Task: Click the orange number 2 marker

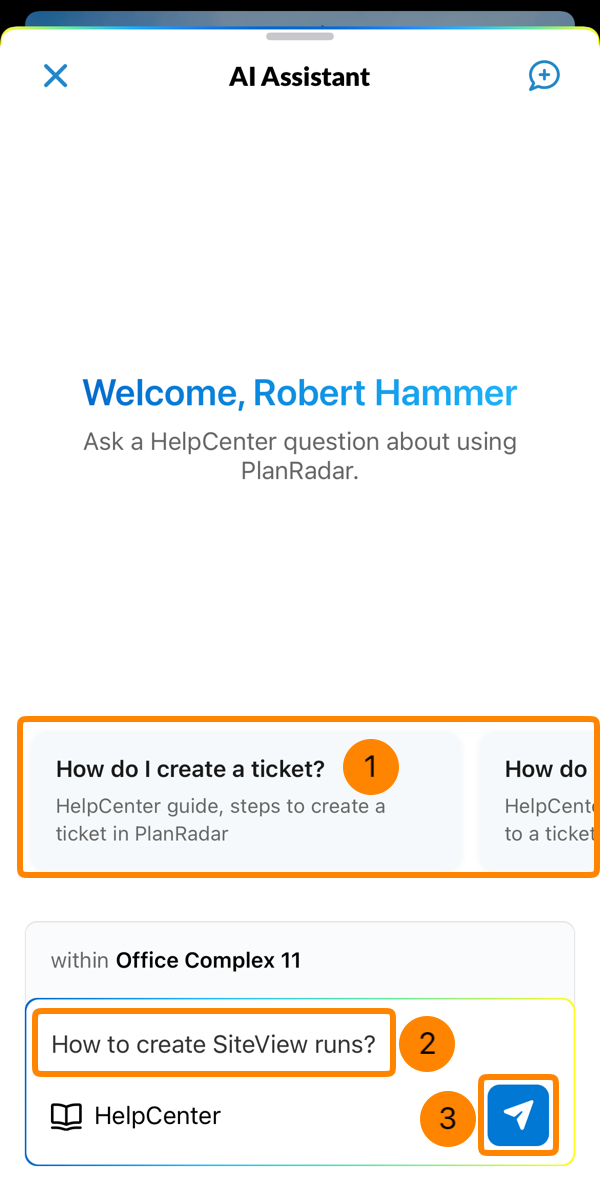Action: (x=427, y=1044)
